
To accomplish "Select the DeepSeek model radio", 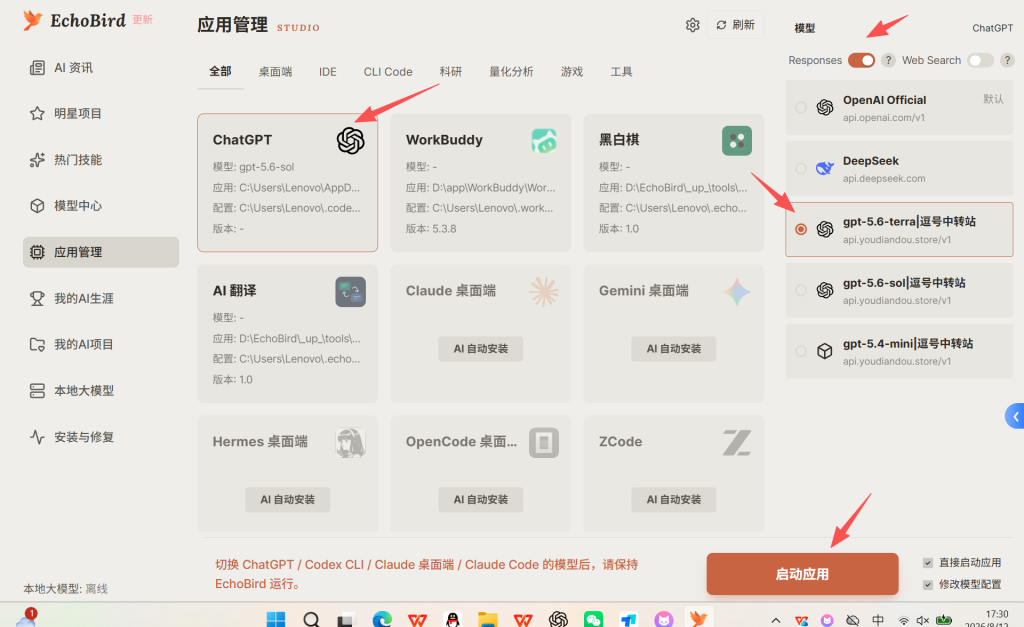I will (x=801, y=169).
